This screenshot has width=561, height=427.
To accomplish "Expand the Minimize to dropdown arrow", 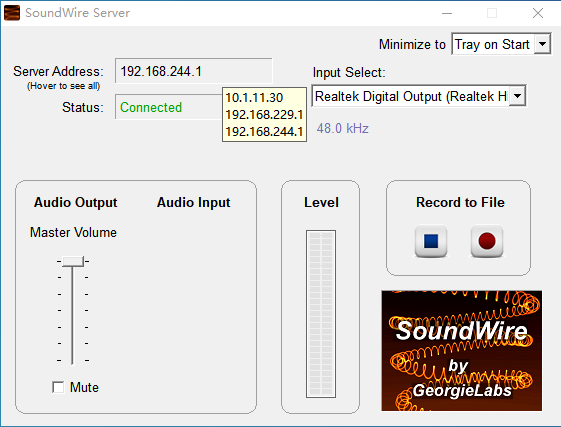I will [x=542, y=44].
